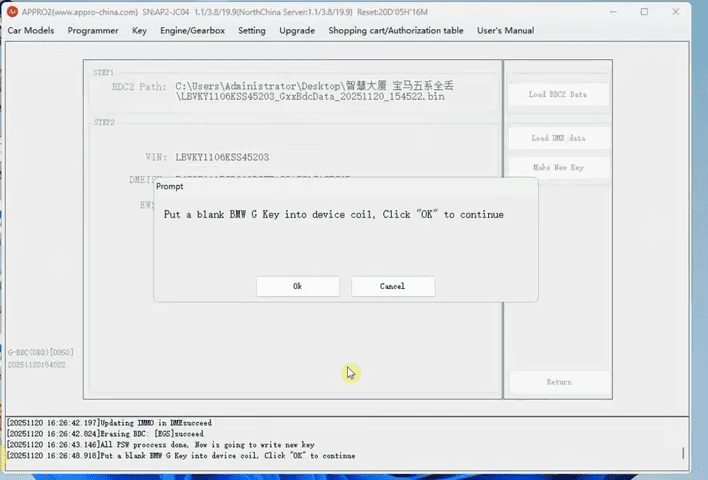Open the Engine/Gearbox menu
The height and width of the screenshot is (480, 708).
[193, 31]
